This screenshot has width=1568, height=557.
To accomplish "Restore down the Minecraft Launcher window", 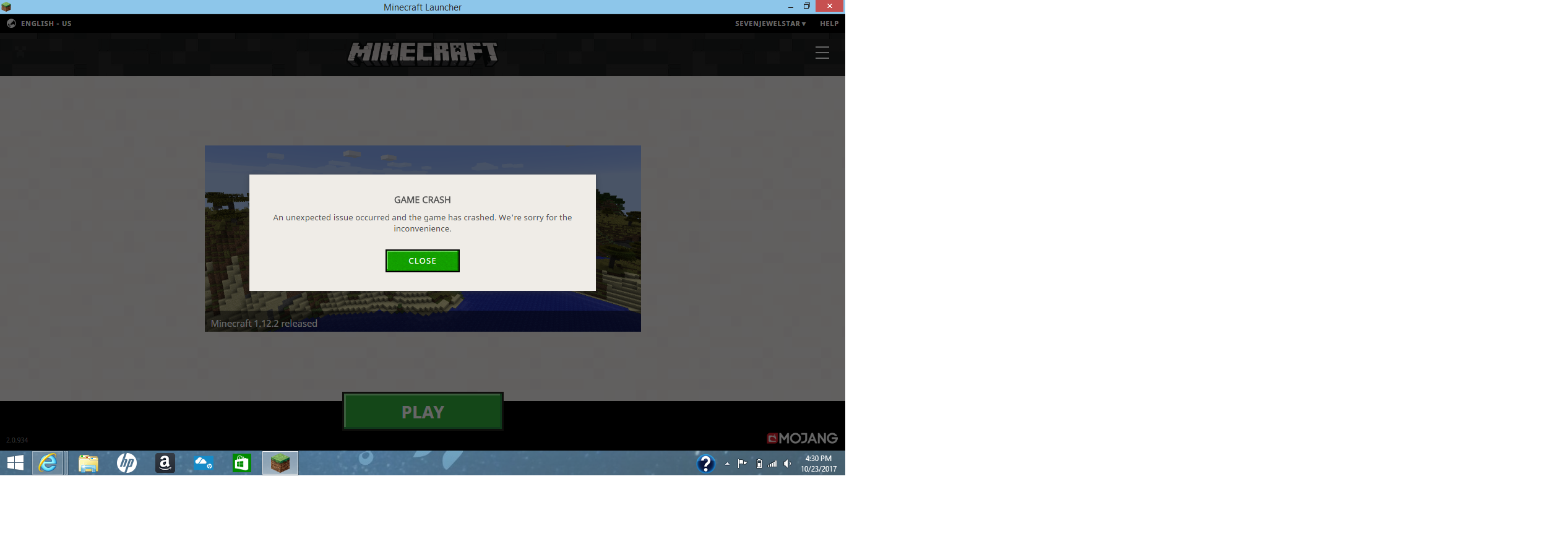I will click(x=807, y=6).
